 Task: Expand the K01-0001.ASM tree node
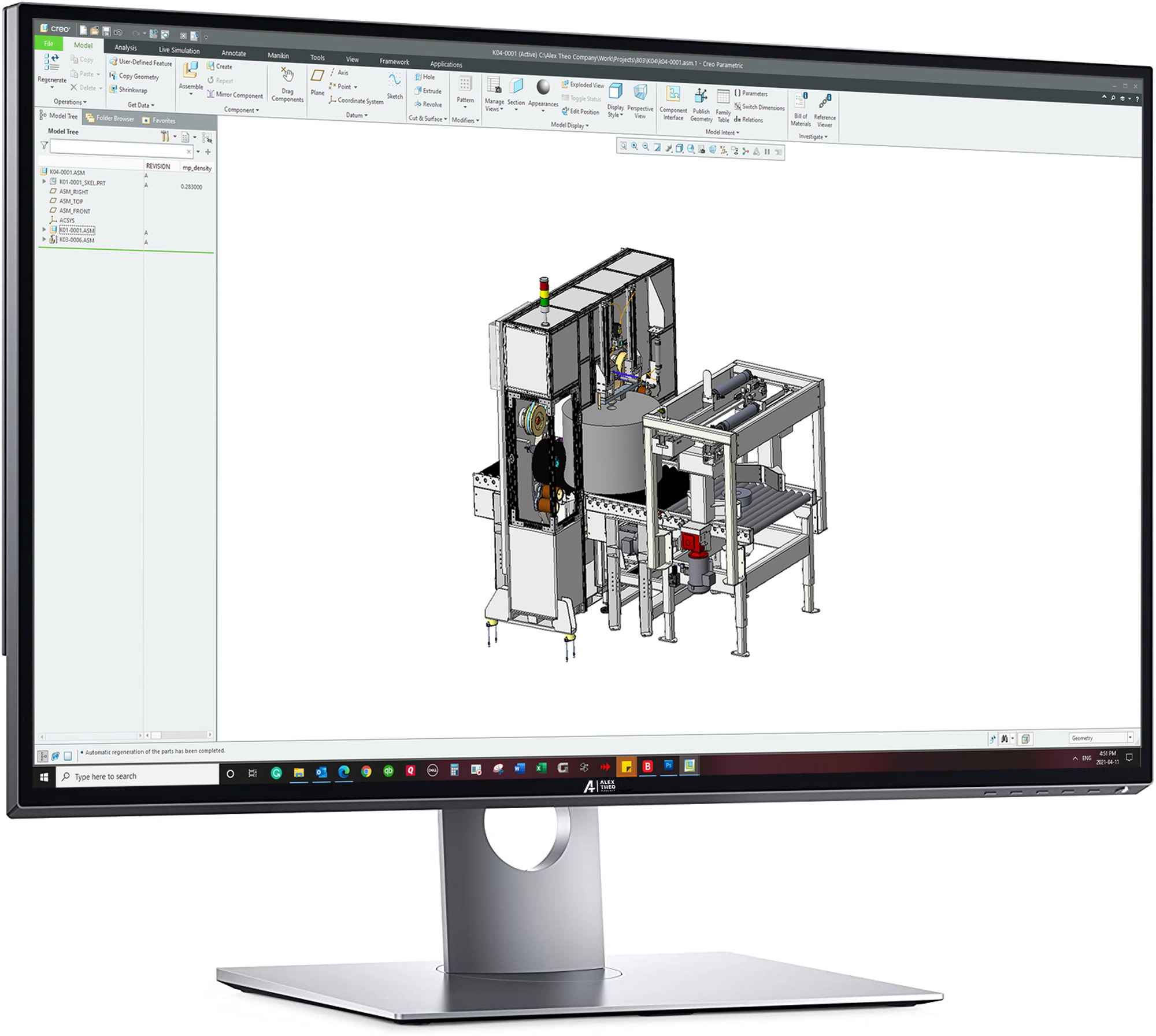pyautogui.click(x=45, y=230)
